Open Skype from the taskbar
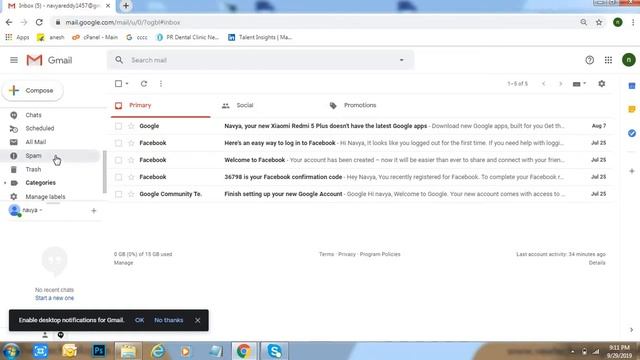Viewport: 640px width, 360px height. 274,351
